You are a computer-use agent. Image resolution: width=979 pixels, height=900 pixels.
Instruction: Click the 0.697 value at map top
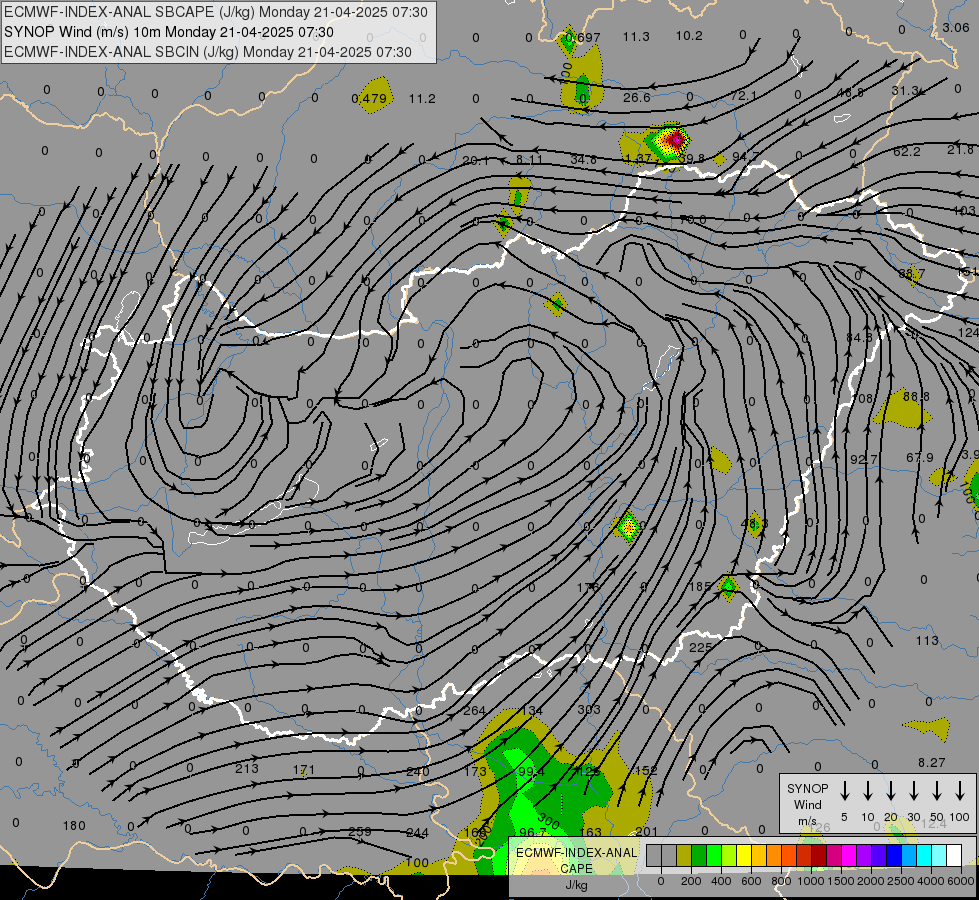582,37
